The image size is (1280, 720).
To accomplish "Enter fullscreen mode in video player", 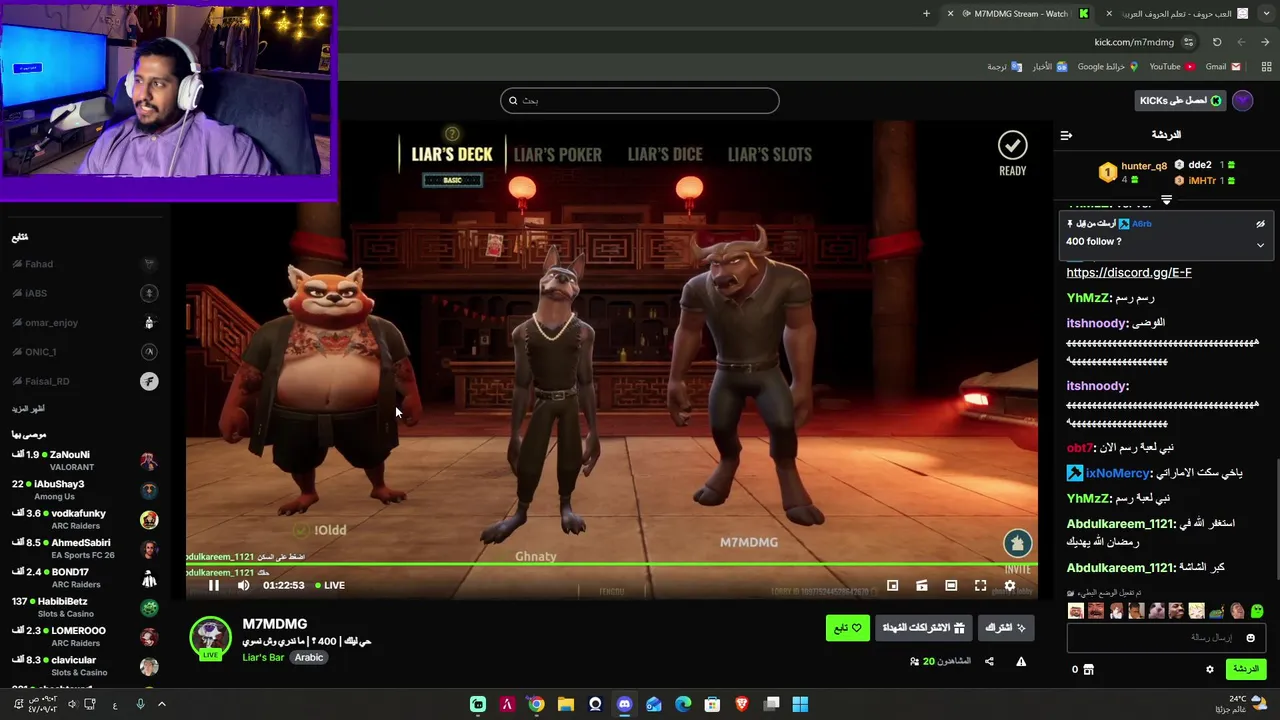I will coord(980,585).
